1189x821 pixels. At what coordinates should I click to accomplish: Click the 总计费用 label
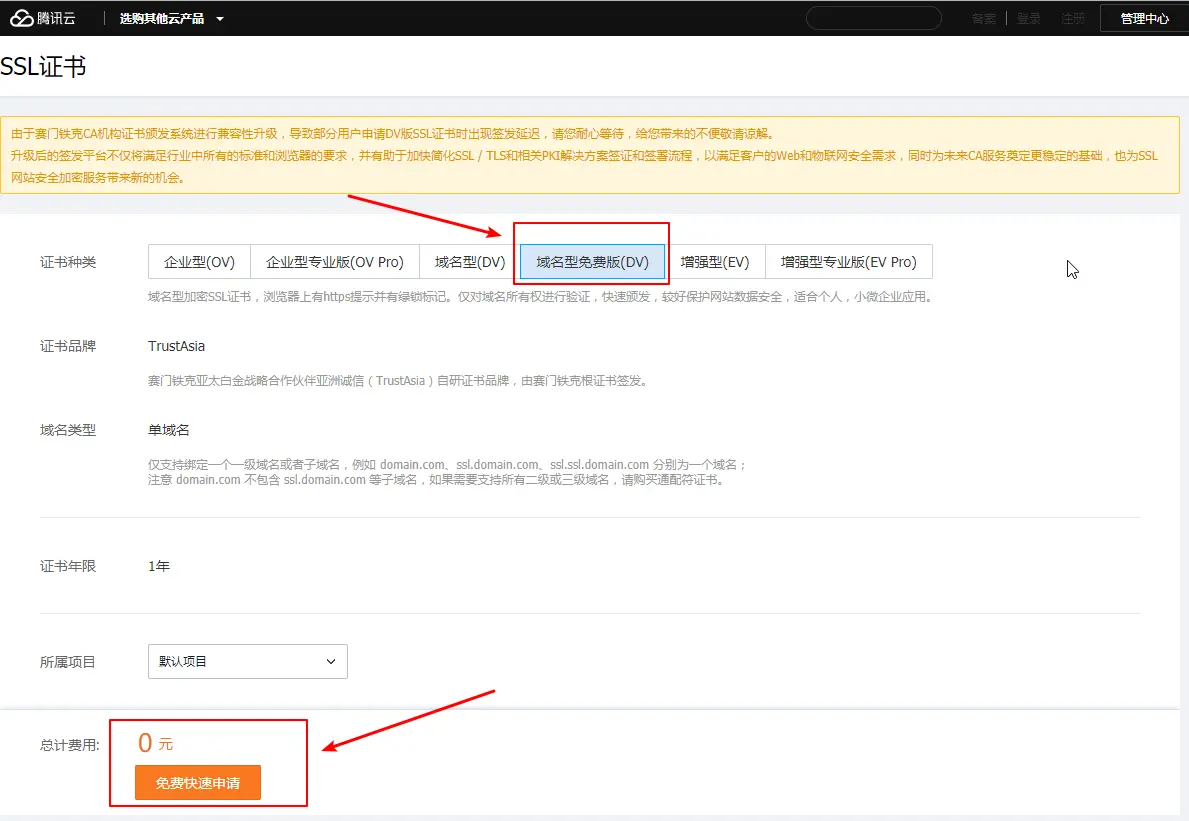[70, 745]
